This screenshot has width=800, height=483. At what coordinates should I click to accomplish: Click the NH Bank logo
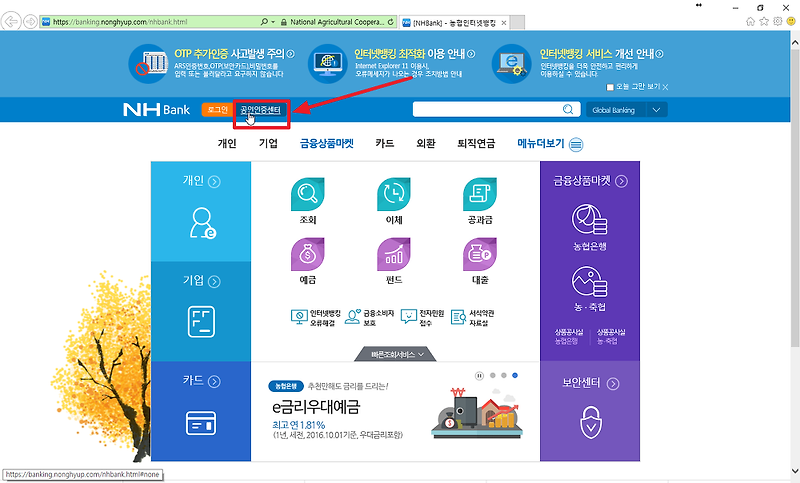pos(156,110)
